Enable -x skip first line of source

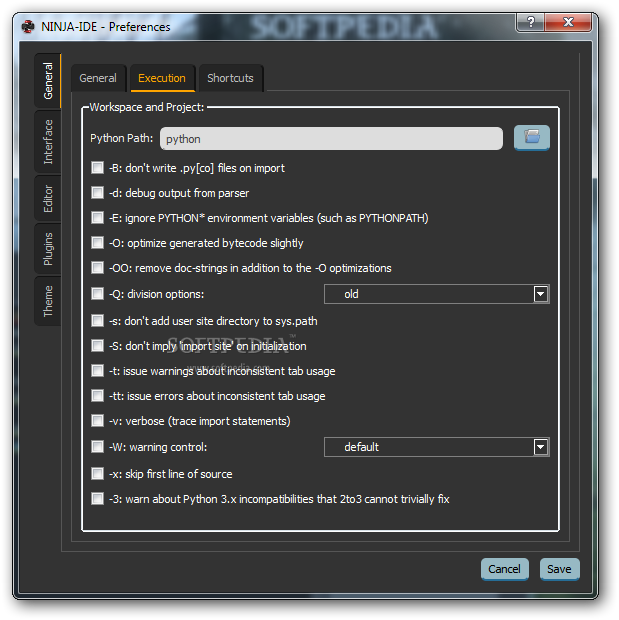[x=97, y=473]
